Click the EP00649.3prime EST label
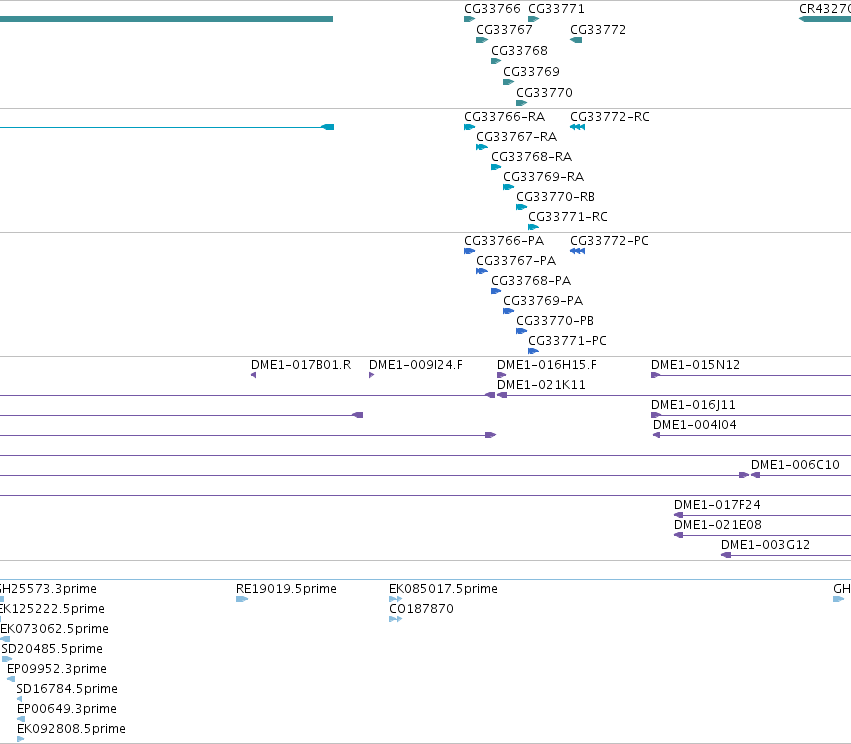This screenshot has width=851, height=744. pos(67,709)
